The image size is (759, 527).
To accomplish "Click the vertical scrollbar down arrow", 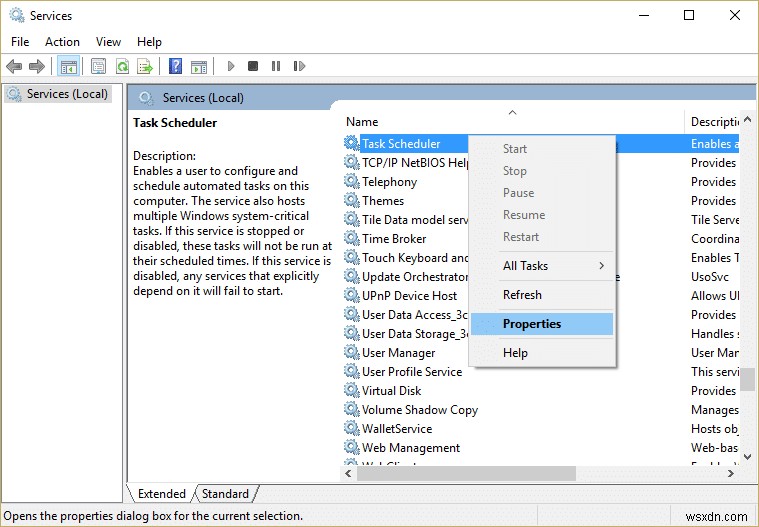I will click(x=747, y=456).
